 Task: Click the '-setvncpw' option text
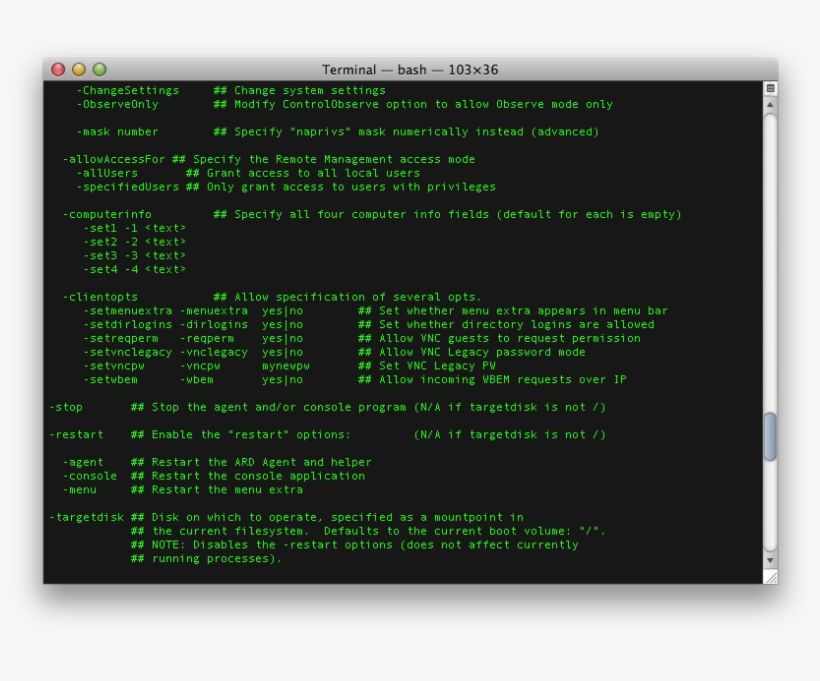114,366
